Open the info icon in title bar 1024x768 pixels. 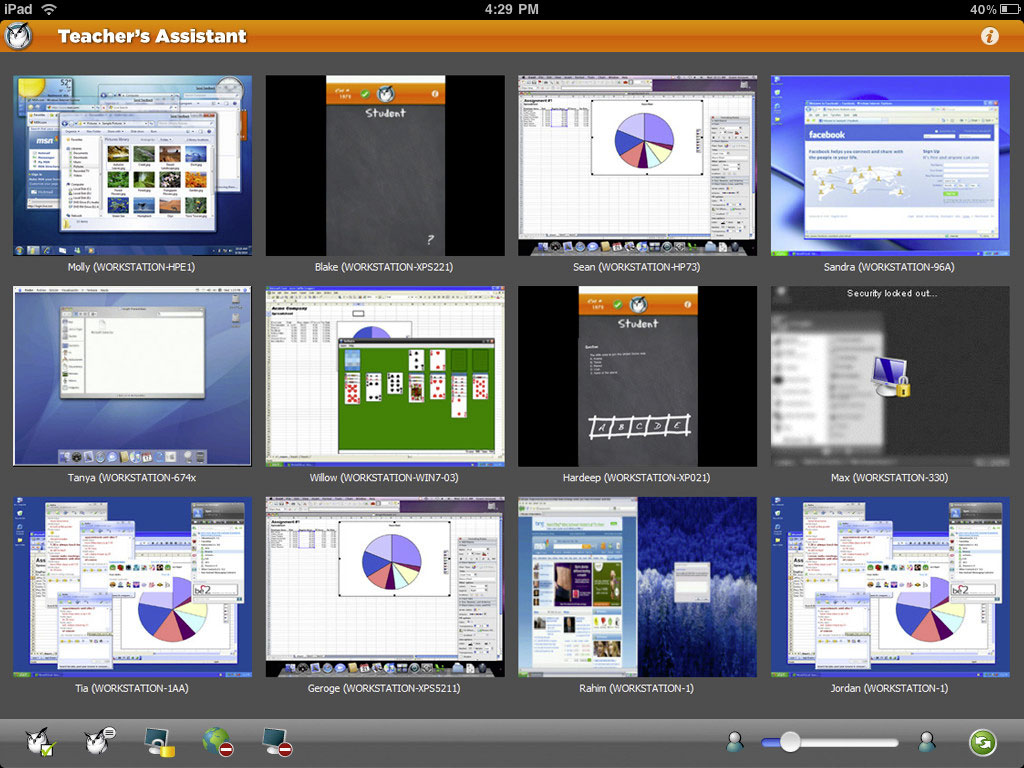pos(990,36)
